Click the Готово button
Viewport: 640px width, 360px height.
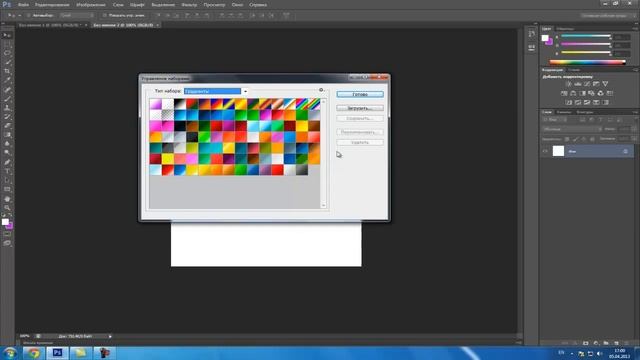pos(360,94)
